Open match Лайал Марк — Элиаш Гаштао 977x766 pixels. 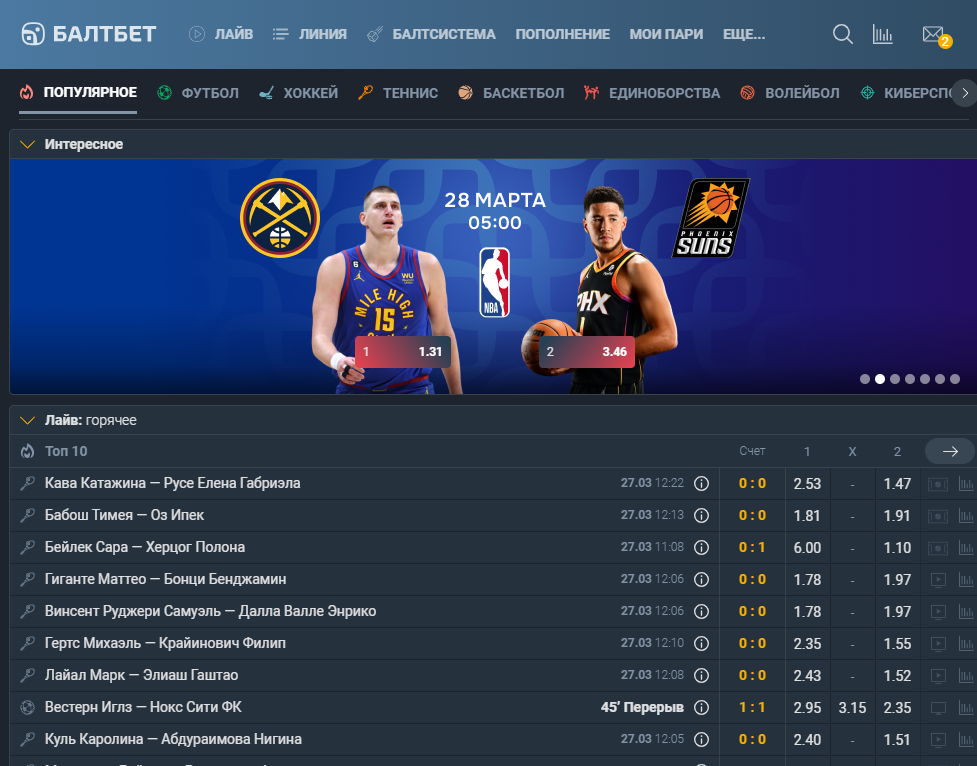point(141,675)
